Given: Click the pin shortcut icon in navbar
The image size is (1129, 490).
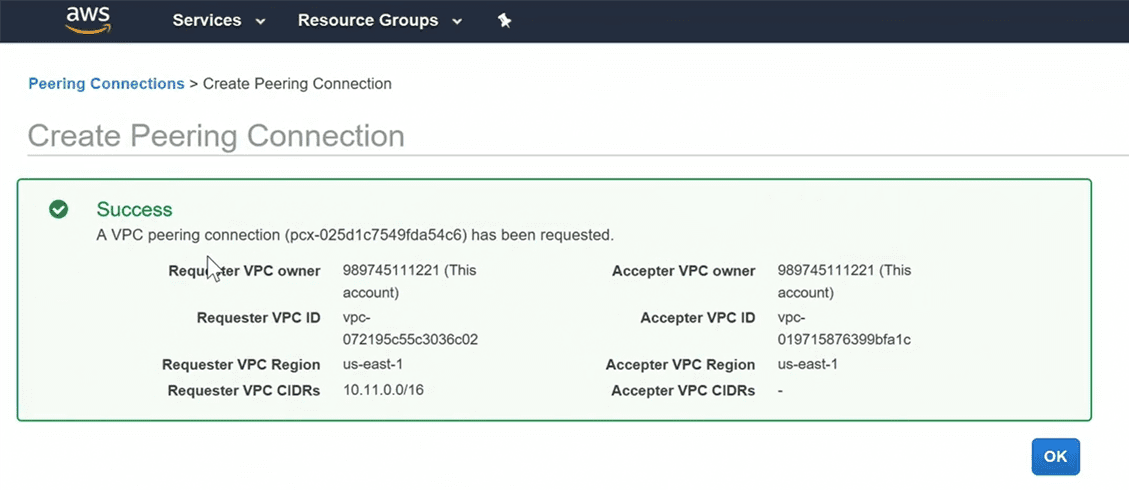Looking at the screenshot, I should tap(505, 21).
